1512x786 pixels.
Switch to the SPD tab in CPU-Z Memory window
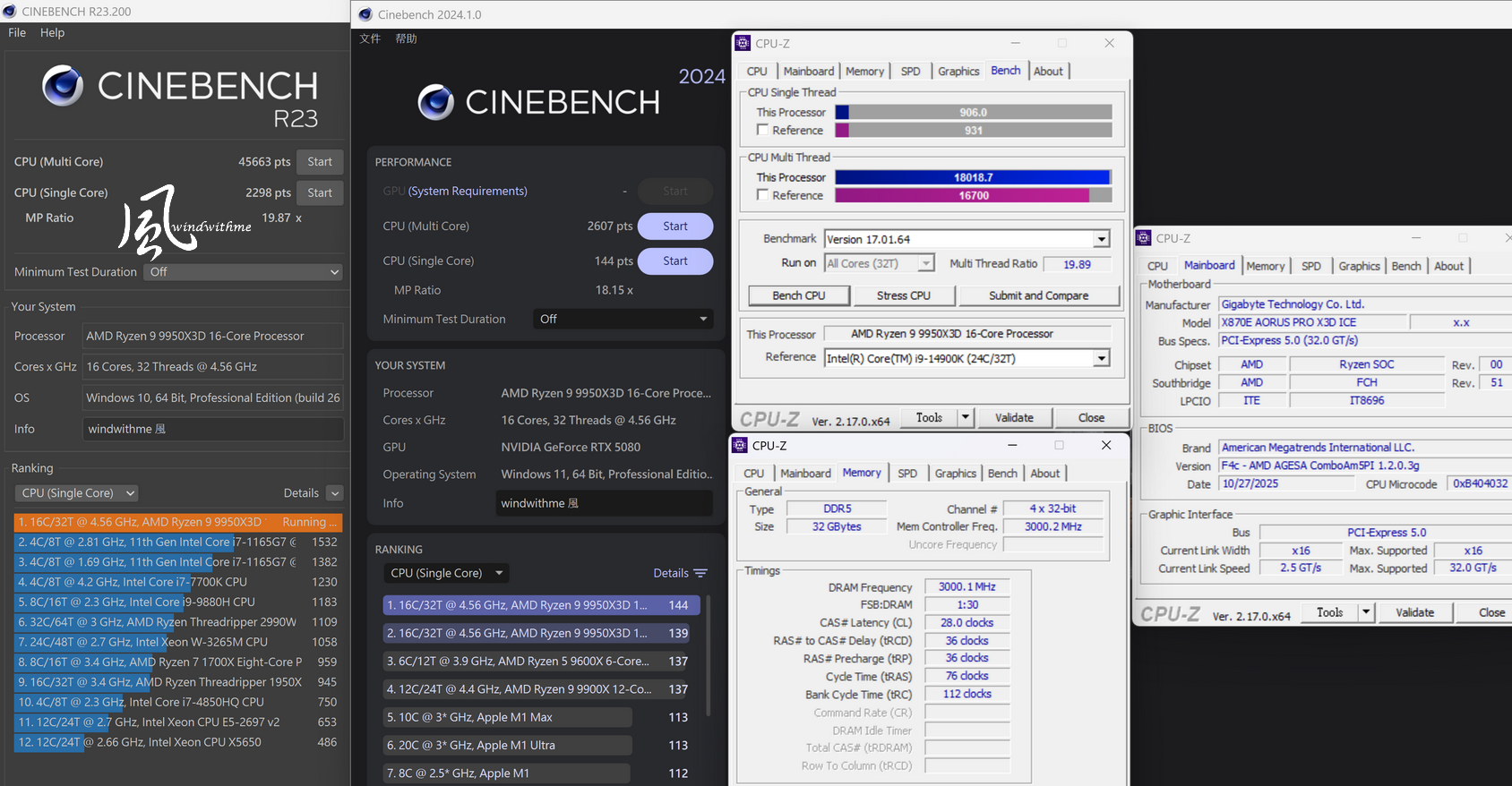(906, 474)
